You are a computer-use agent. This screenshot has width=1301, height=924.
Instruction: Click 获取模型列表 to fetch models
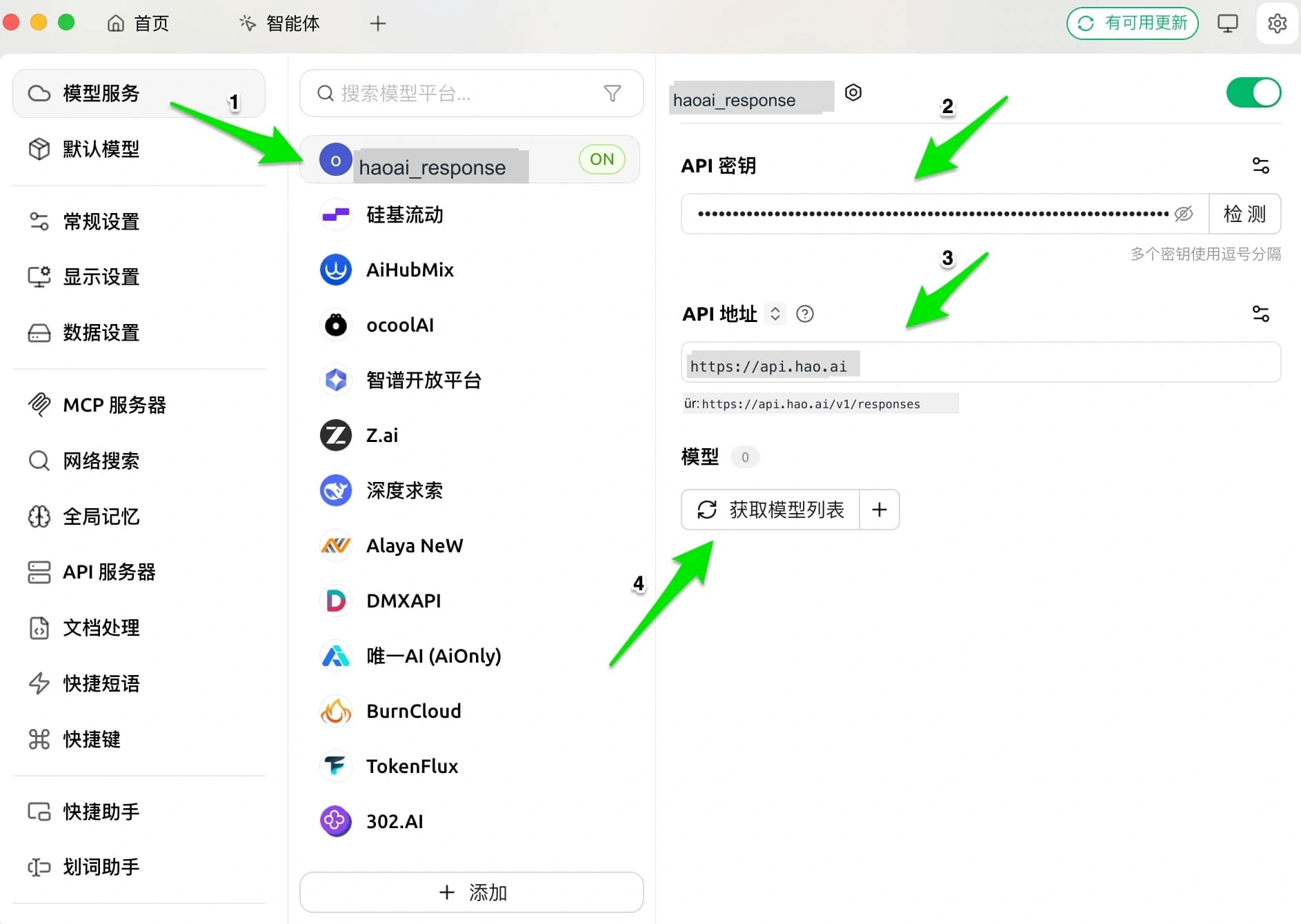click(771, 510)
